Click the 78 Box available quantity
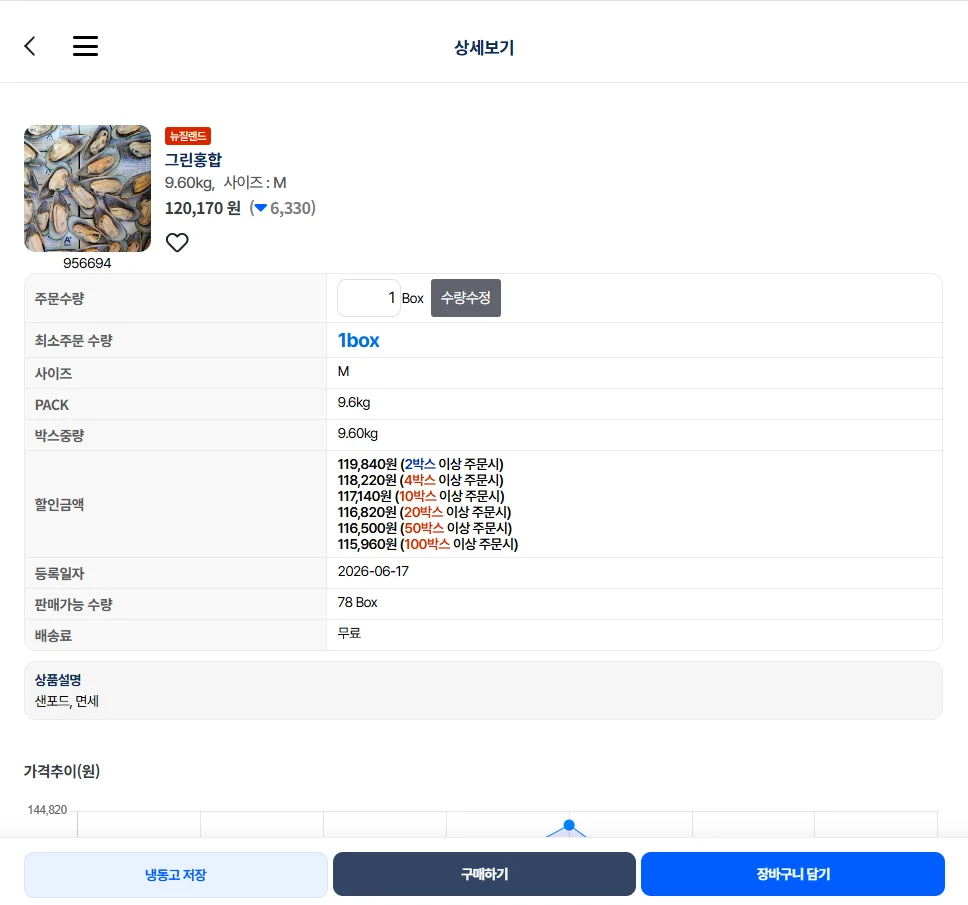The image size is (968, 905). click(357, 602)
